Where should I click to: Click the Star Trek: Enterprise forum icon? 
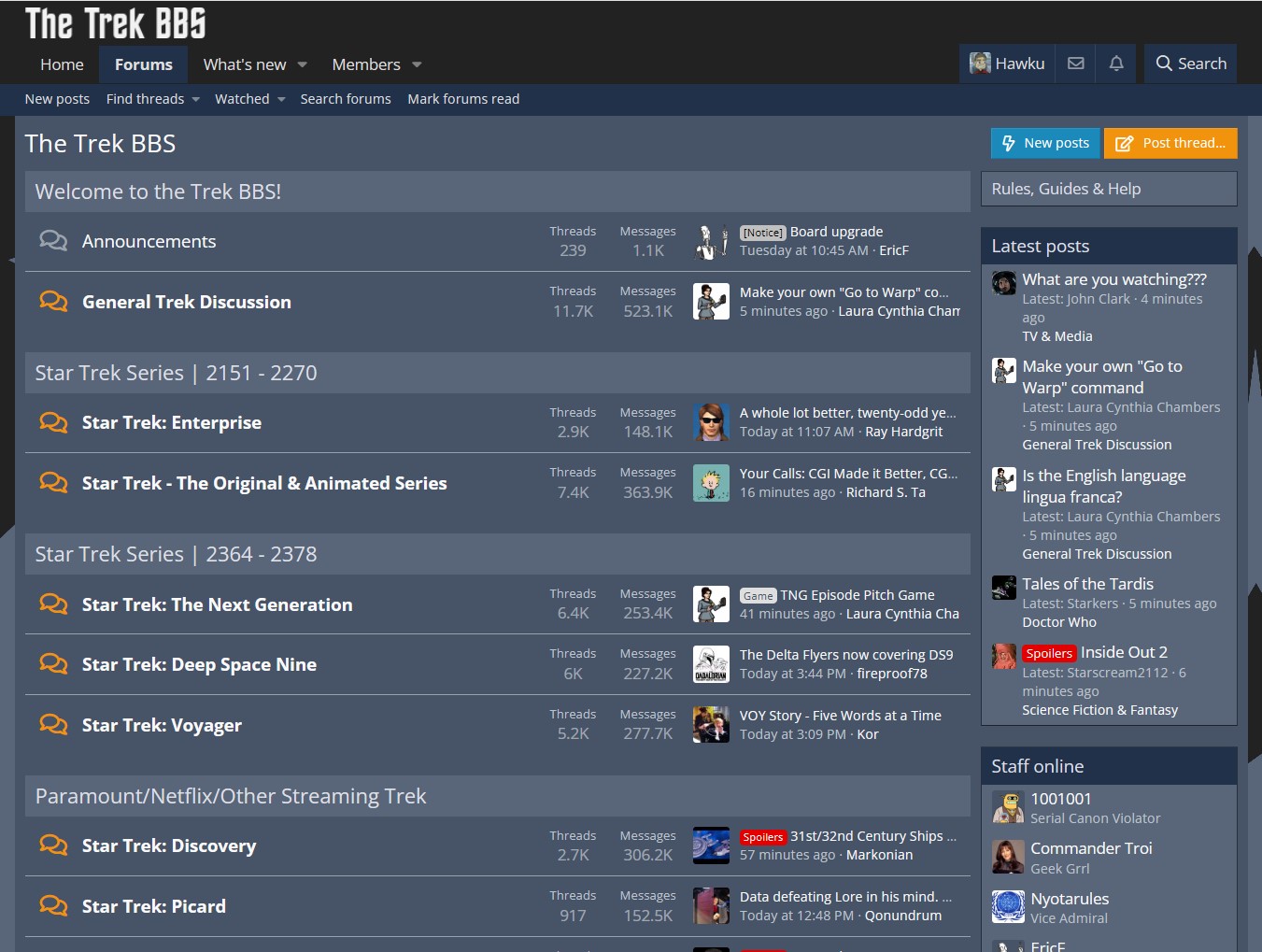point(53,422)
